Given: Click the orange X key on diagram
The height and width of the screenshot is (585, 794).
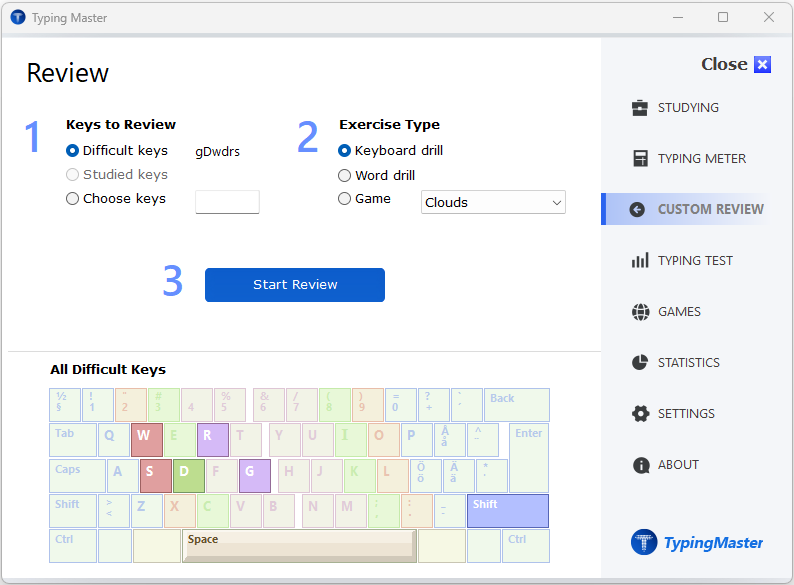Looking at the screenshot, I should click(x=180, y=511).
